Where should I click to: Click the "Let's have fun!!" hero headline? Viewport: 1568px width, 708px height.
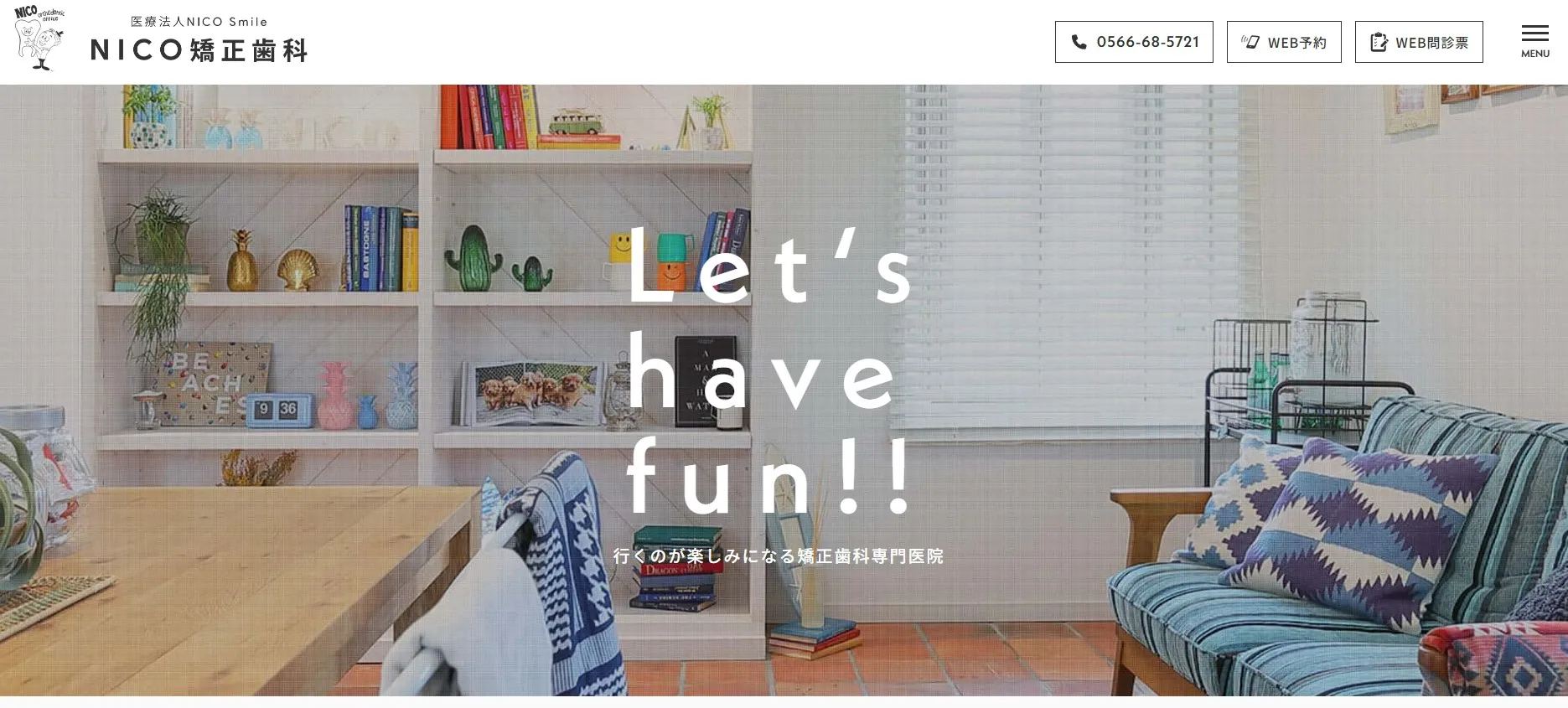point(768,371)
